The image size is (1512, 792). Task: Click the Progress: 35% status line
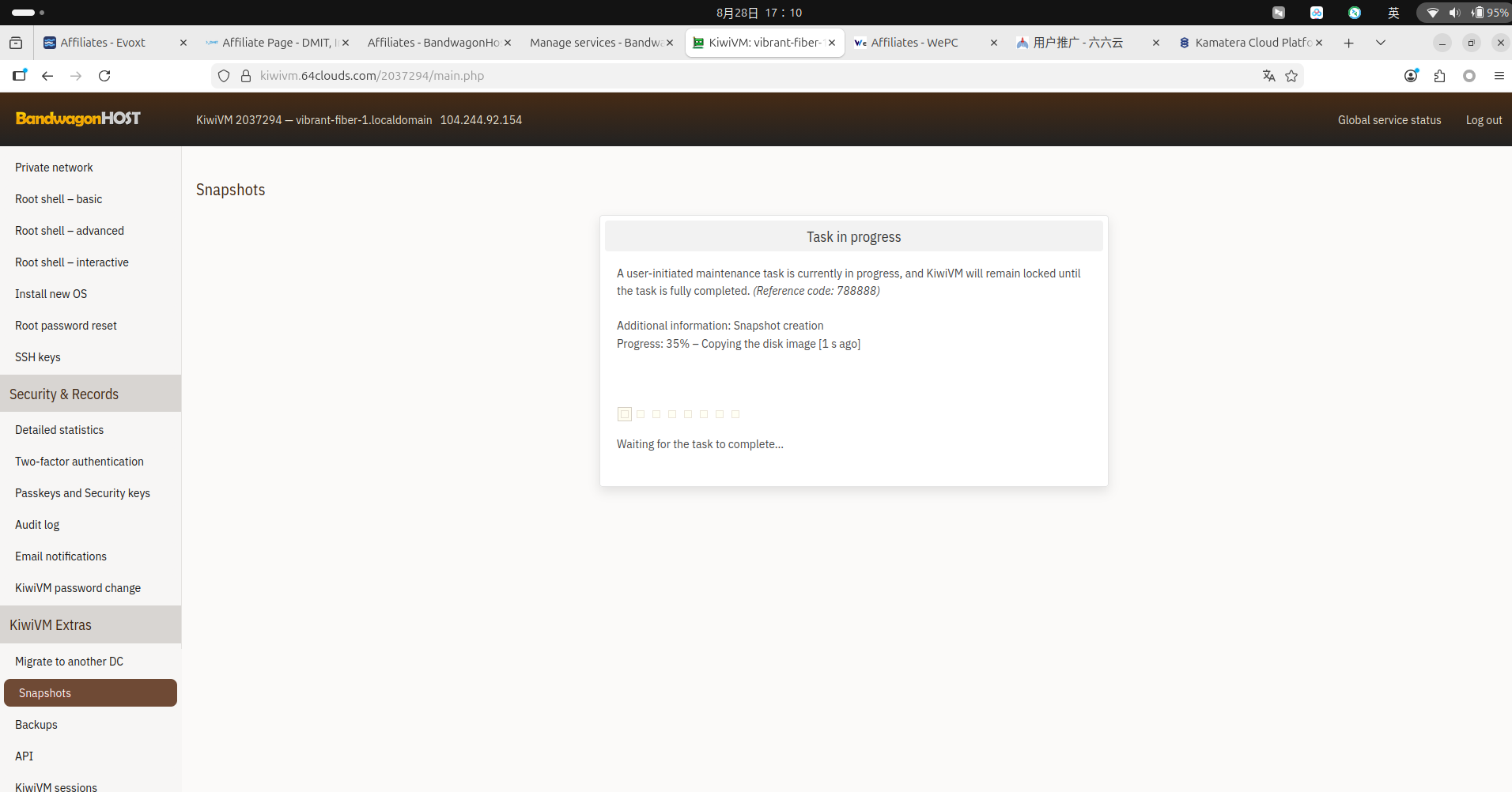[739, 344]
